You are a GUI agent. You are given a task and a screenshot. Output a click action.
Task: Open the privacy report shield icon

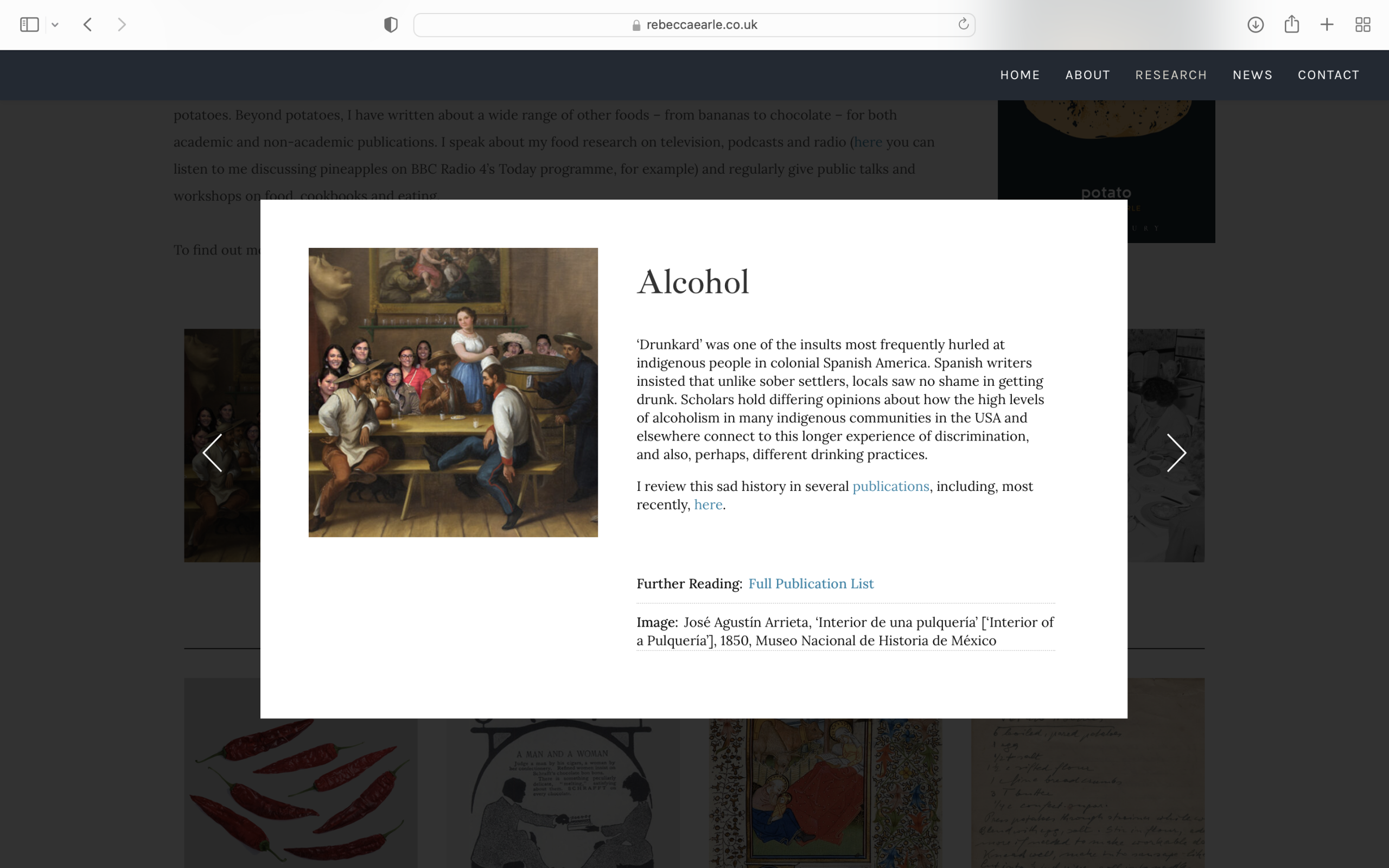pos(391,25)
